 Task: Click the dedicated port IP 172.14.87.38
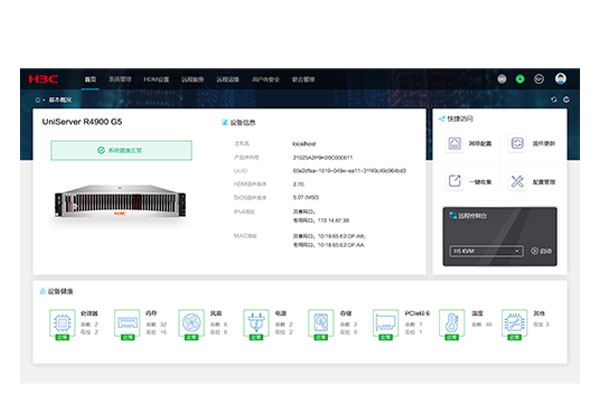333,220
